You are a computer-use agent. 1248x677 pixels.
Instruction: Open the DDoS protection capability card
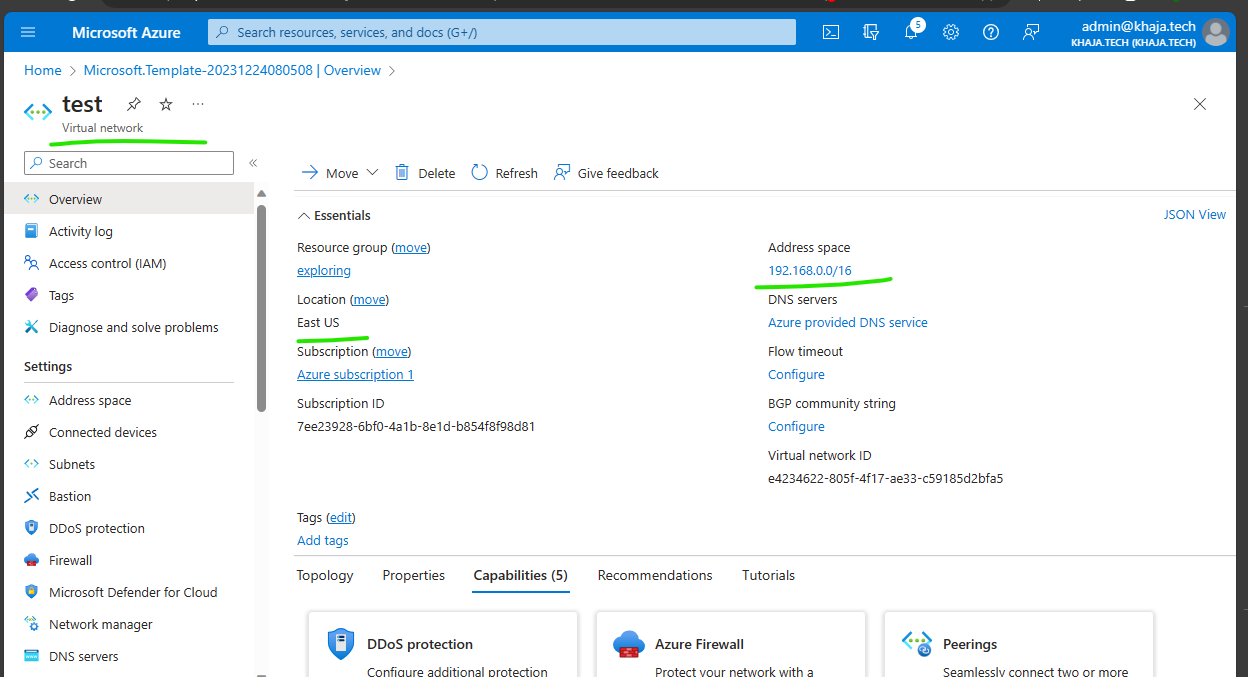pos(442,645)
